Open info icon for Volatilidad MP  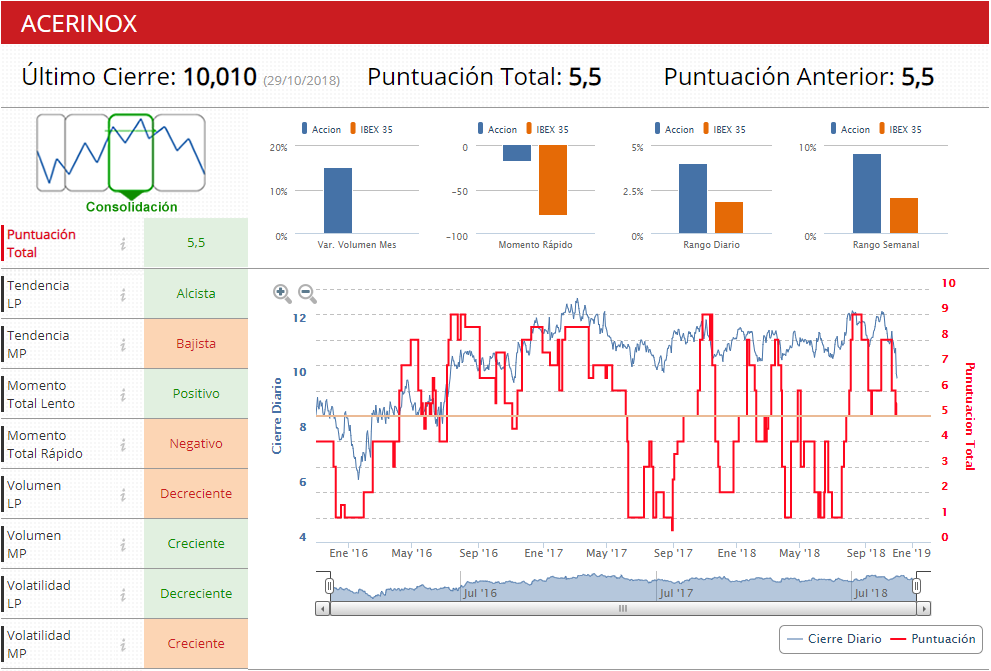pyautogui.click(x=123, y=644)
